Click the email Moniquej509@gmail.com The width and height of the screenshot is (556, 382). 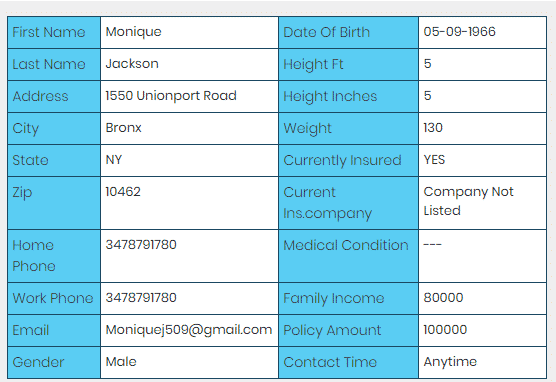pyautogui.click(x=189, y=330)
